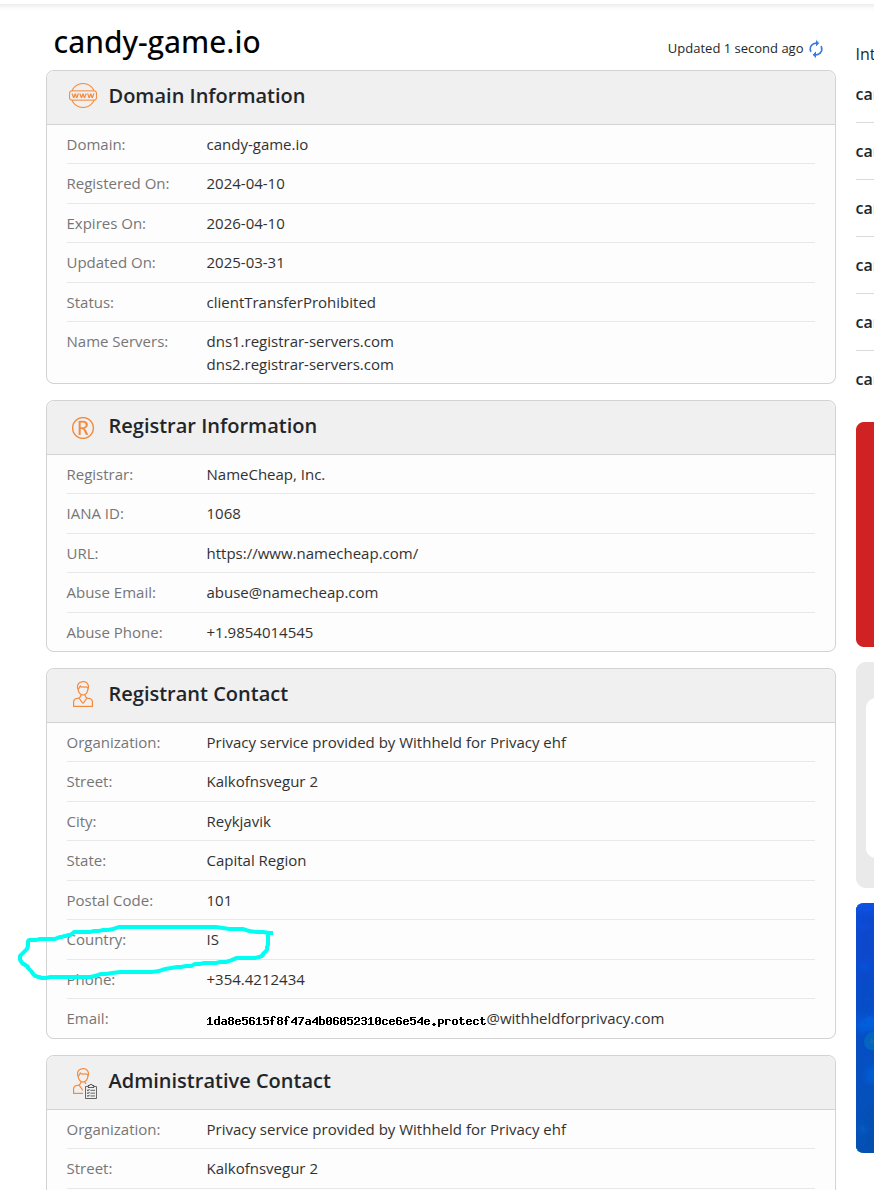The height and width of the screenshot is (1190, 874).
Task: Click the Administrative Contact organization value
Action: pyautogui.click(x=386, y=1130)
